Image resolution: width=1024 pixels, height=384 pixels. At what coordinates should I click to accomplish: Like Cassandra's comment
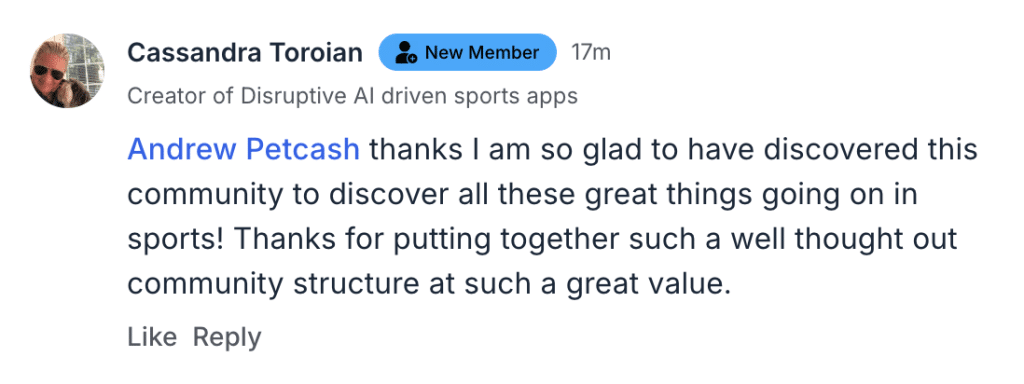[x=152, y=337]
